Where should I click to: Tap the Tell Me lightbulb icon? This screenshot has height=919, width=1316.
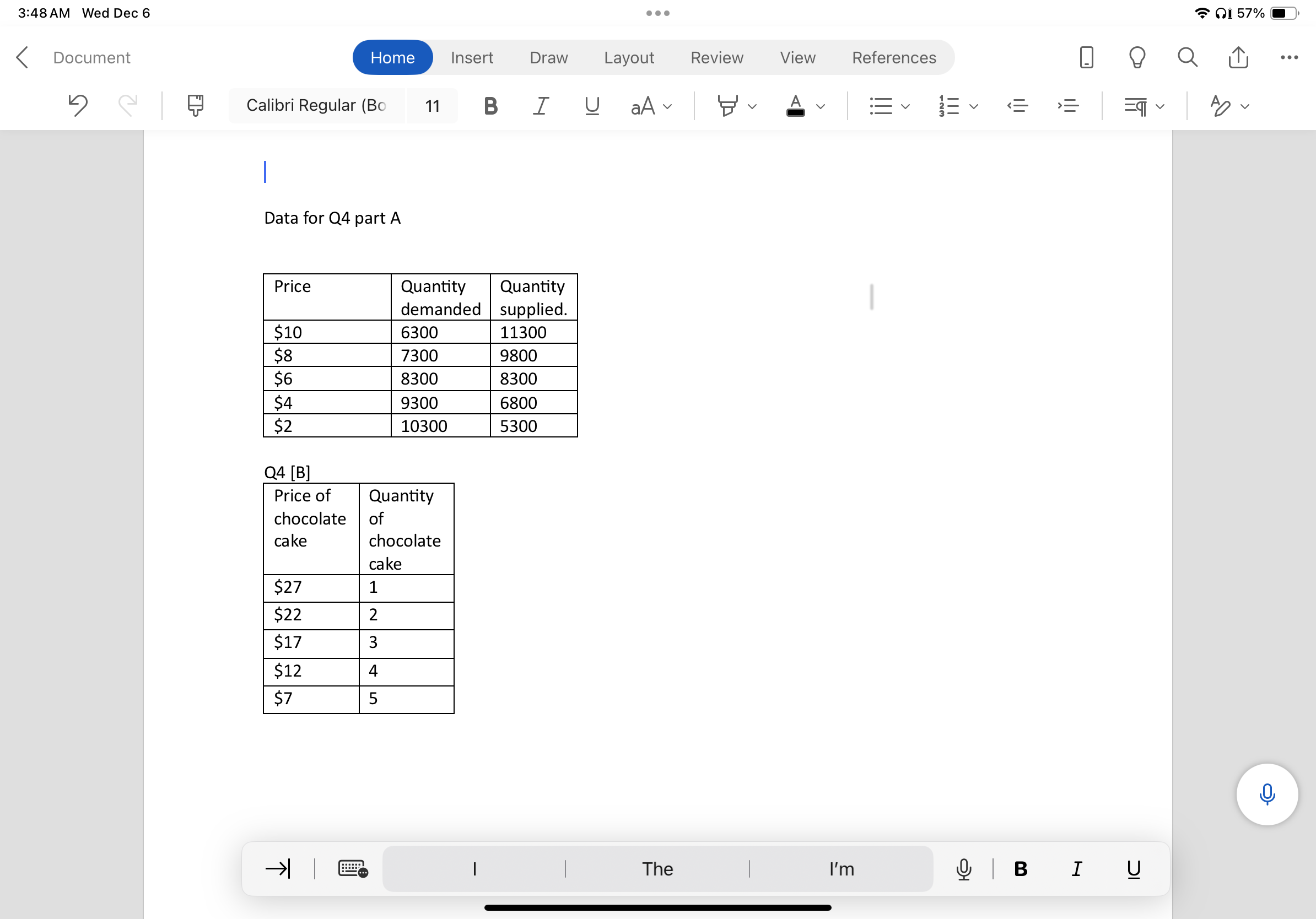(1136, 57)
